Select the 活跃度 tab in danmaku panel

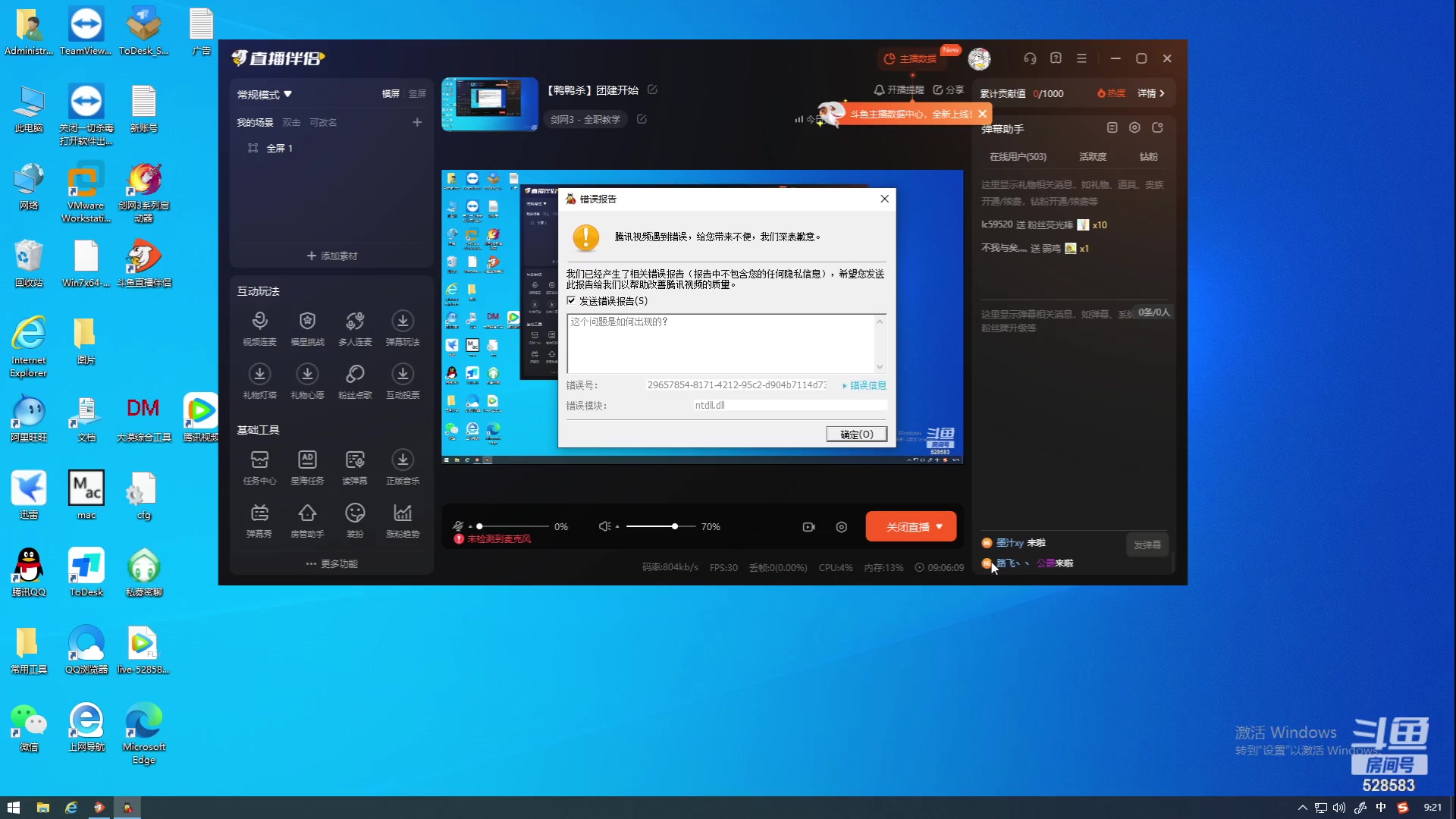click(x=1092, y=157)
